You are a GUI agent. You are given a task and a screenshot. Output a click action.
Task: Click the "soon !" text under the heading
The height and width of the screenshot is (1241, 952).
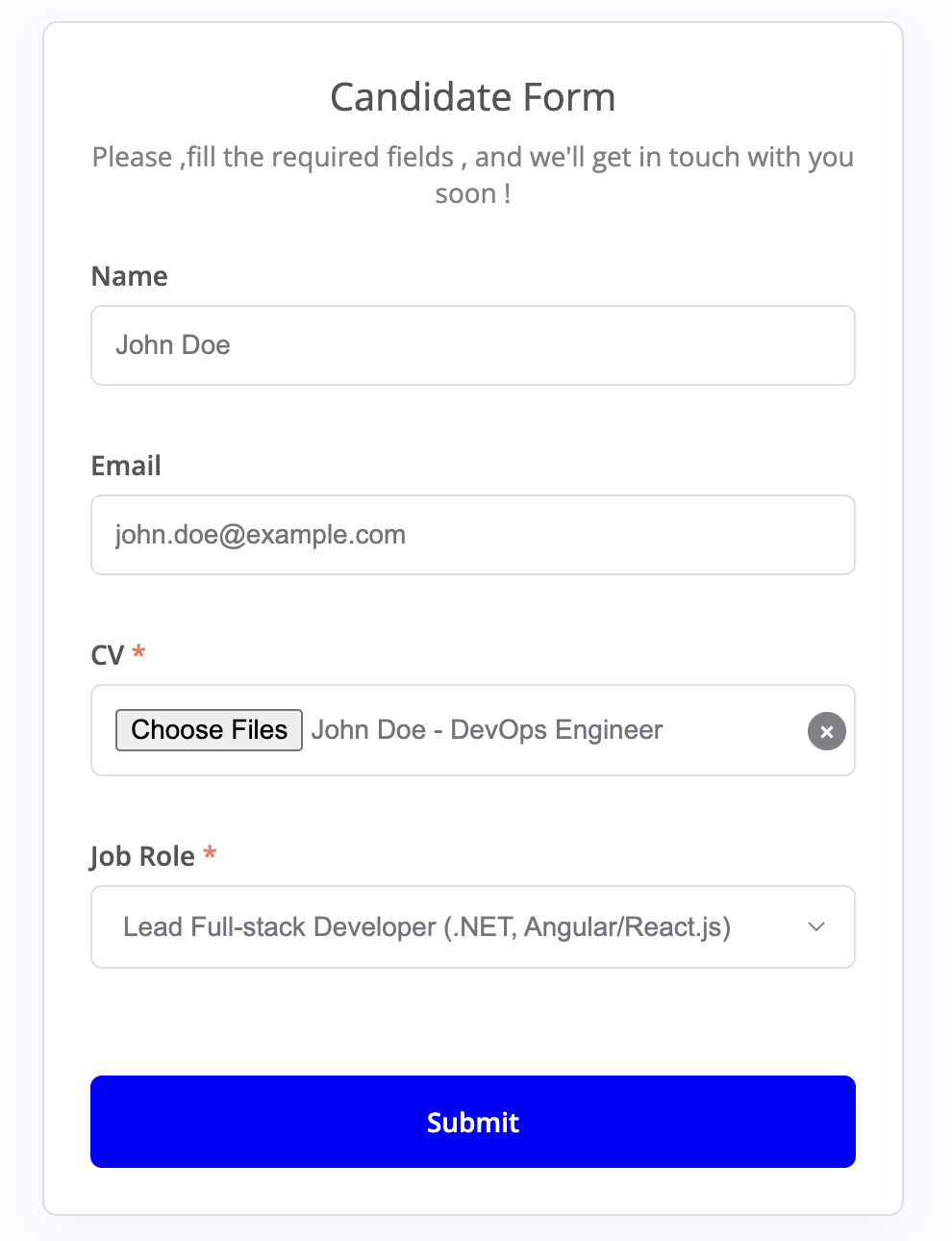click(472, 194)
